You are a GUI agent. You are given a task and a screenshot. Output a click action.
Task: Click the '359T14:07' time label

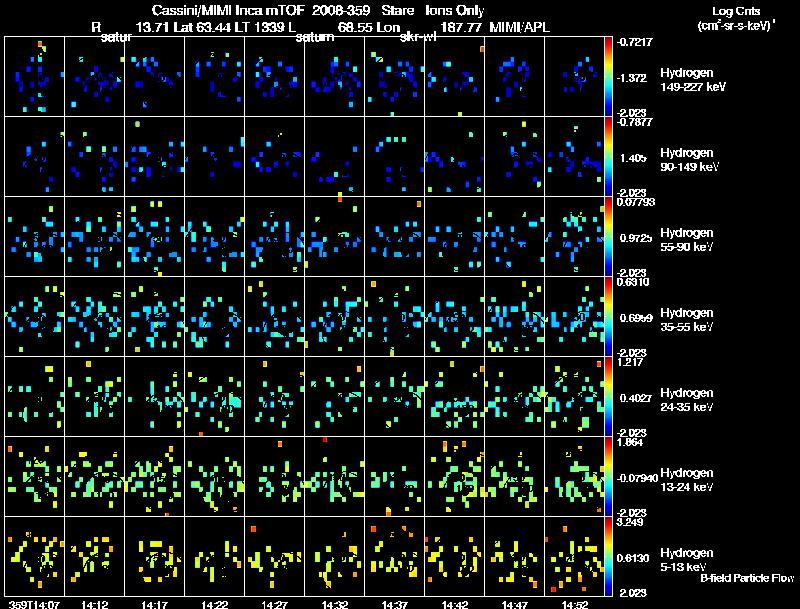(34, 604)
